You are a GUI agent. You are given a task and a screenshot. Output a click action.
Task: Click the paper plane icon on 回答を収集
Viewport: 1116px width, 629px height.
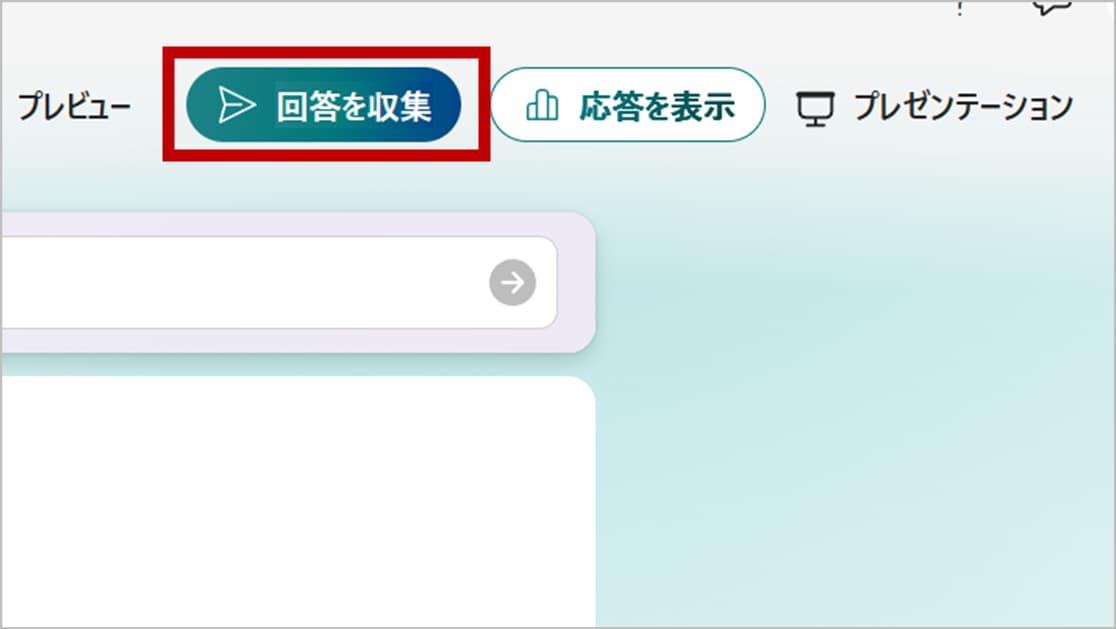tap(236, 105)
